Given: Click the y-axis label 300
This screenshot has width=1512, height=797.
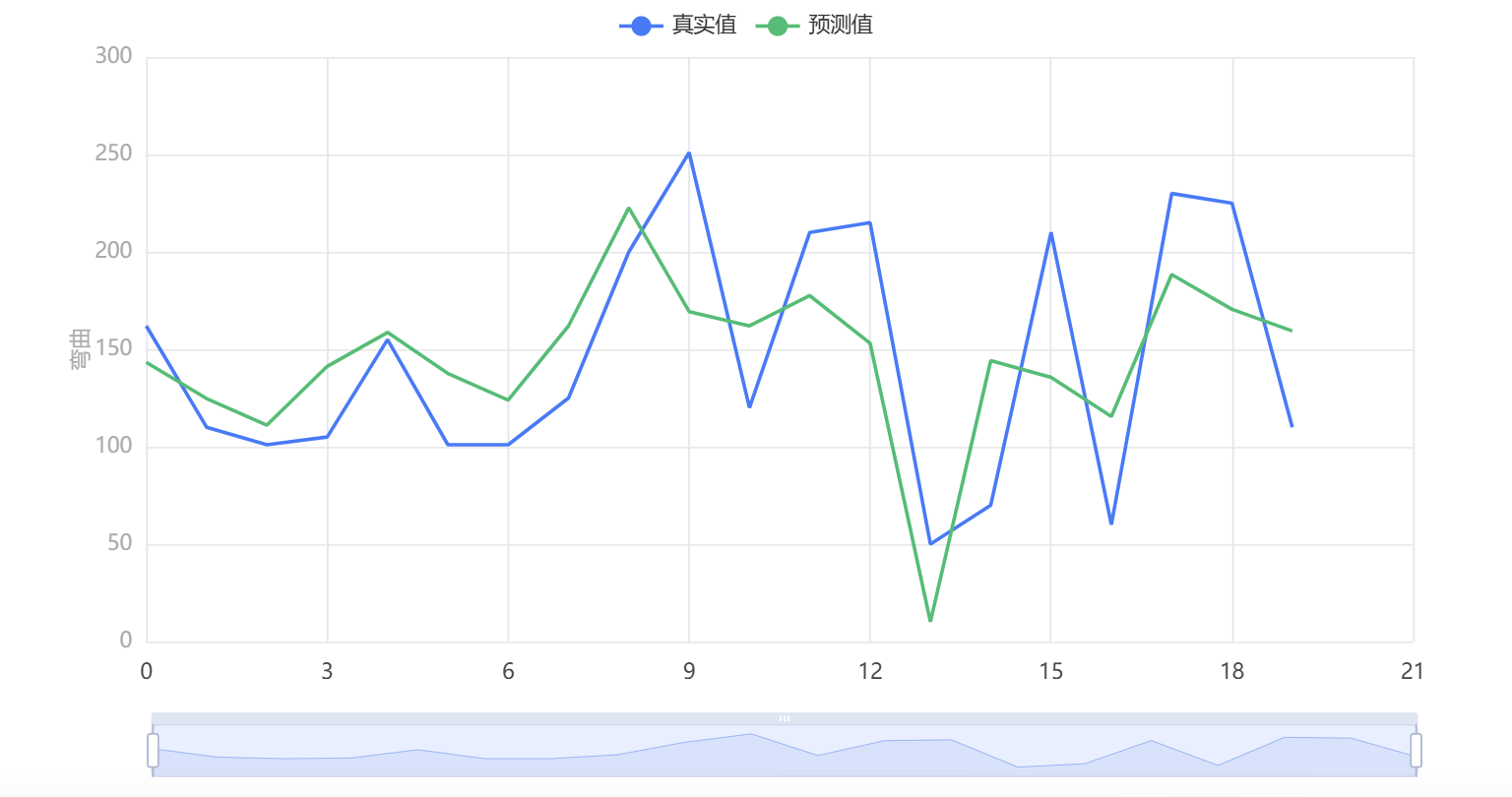Looking at the screenshot, I should pyautogui.click(x=113, y=57).
